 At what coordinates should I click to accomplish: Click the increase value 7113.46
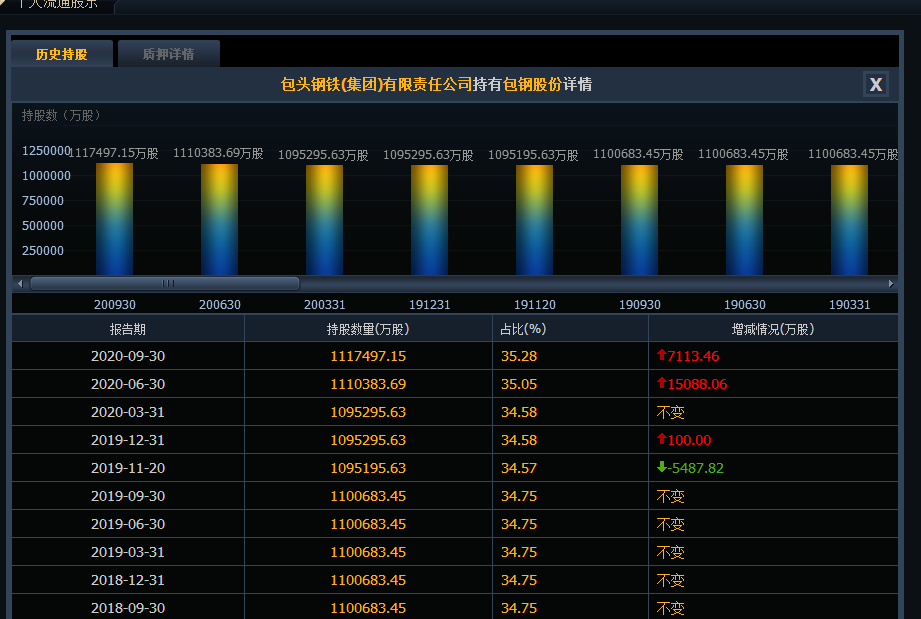click(688, 356)
